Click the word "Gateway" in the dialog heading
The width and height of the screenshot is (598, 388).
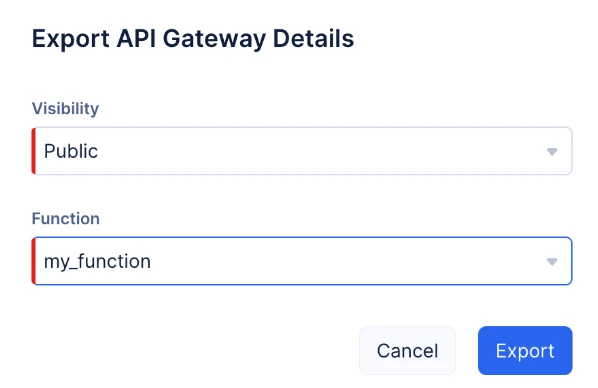click(214, 40)
